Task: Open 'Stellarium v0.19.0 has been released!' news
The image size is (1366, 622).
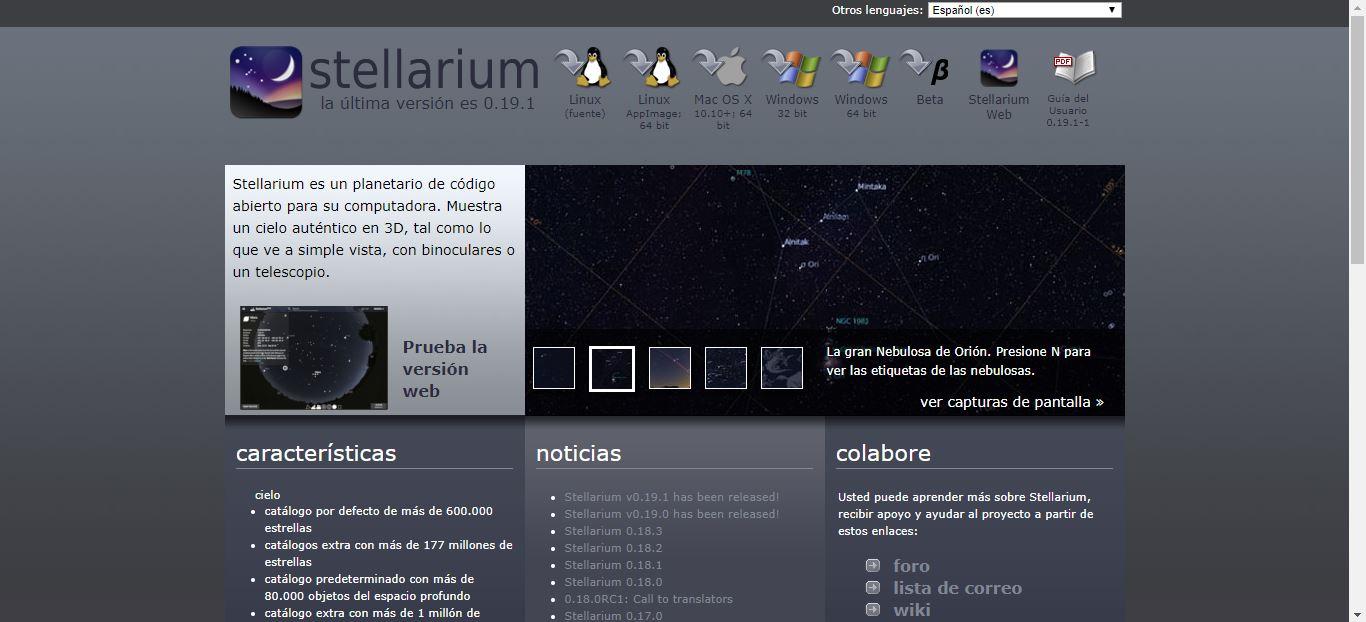Action: (x=672, y=514)
